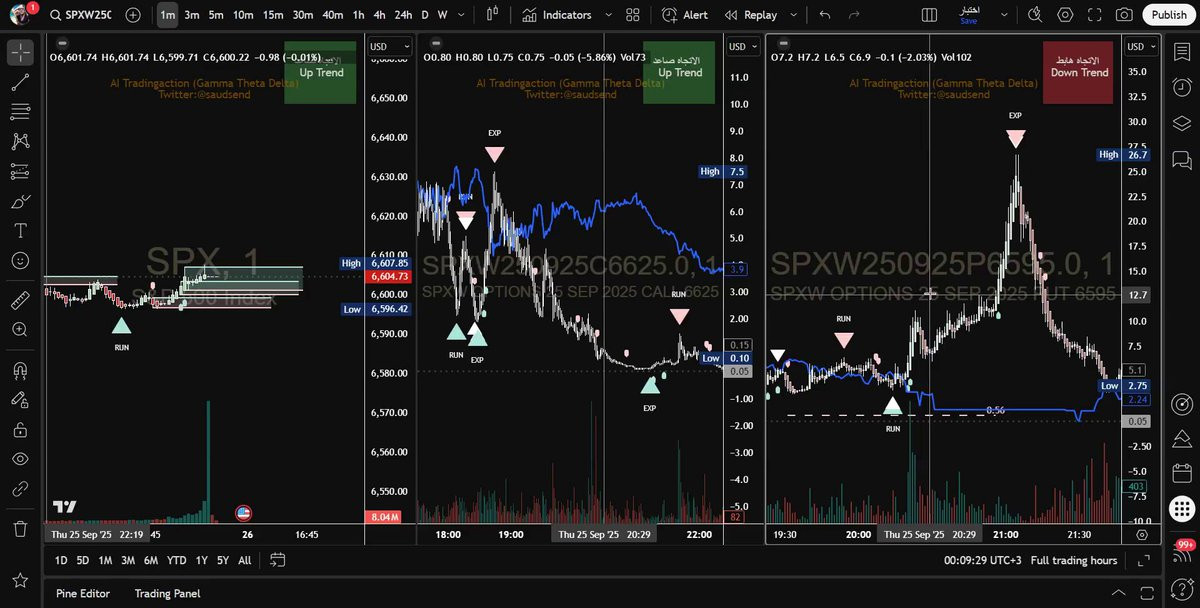Open the chart layout setup icon
The image size is (1200, 608).
click(930, 15)
